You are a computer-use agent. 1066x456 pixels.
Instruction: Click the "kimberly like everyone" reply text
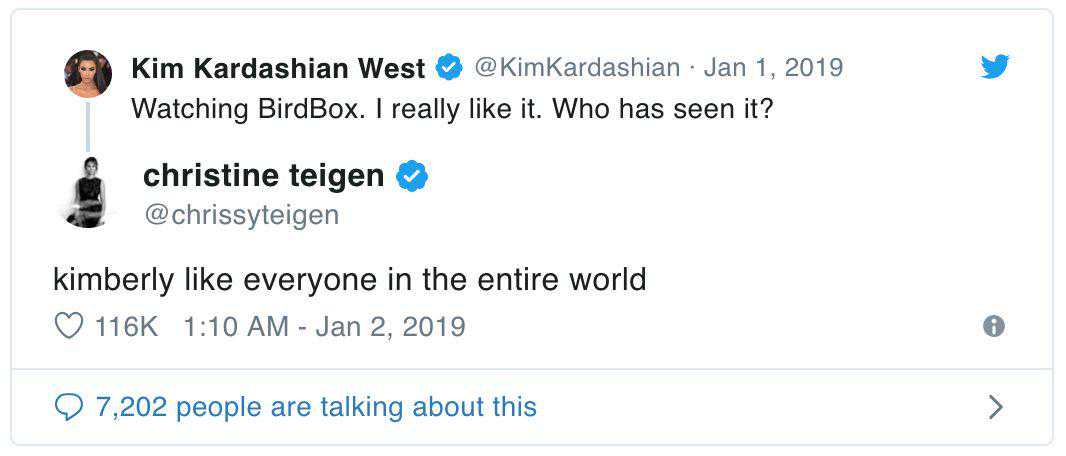[x=350, y=278]
